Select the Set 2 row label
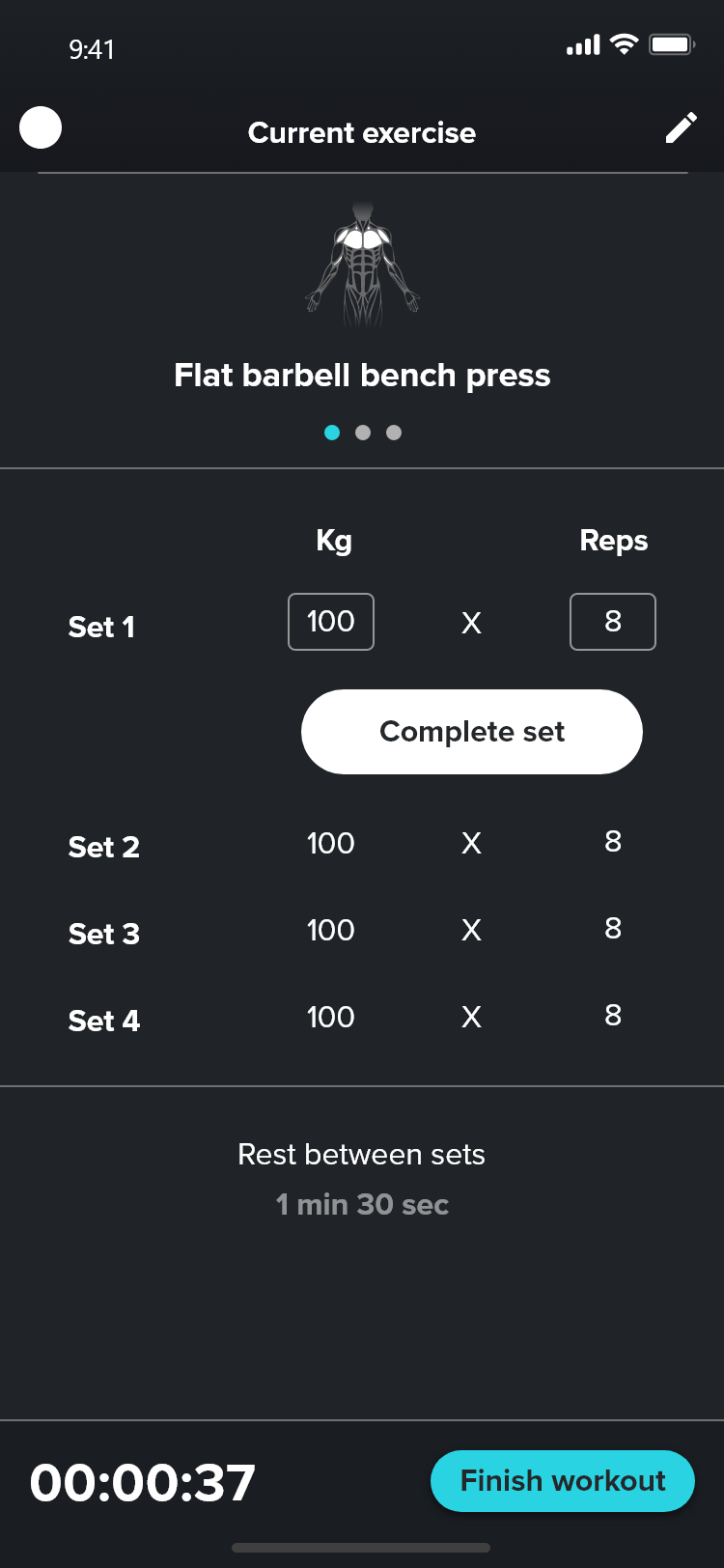Viewport: 724px width, 1568px height. click(104, 847)
